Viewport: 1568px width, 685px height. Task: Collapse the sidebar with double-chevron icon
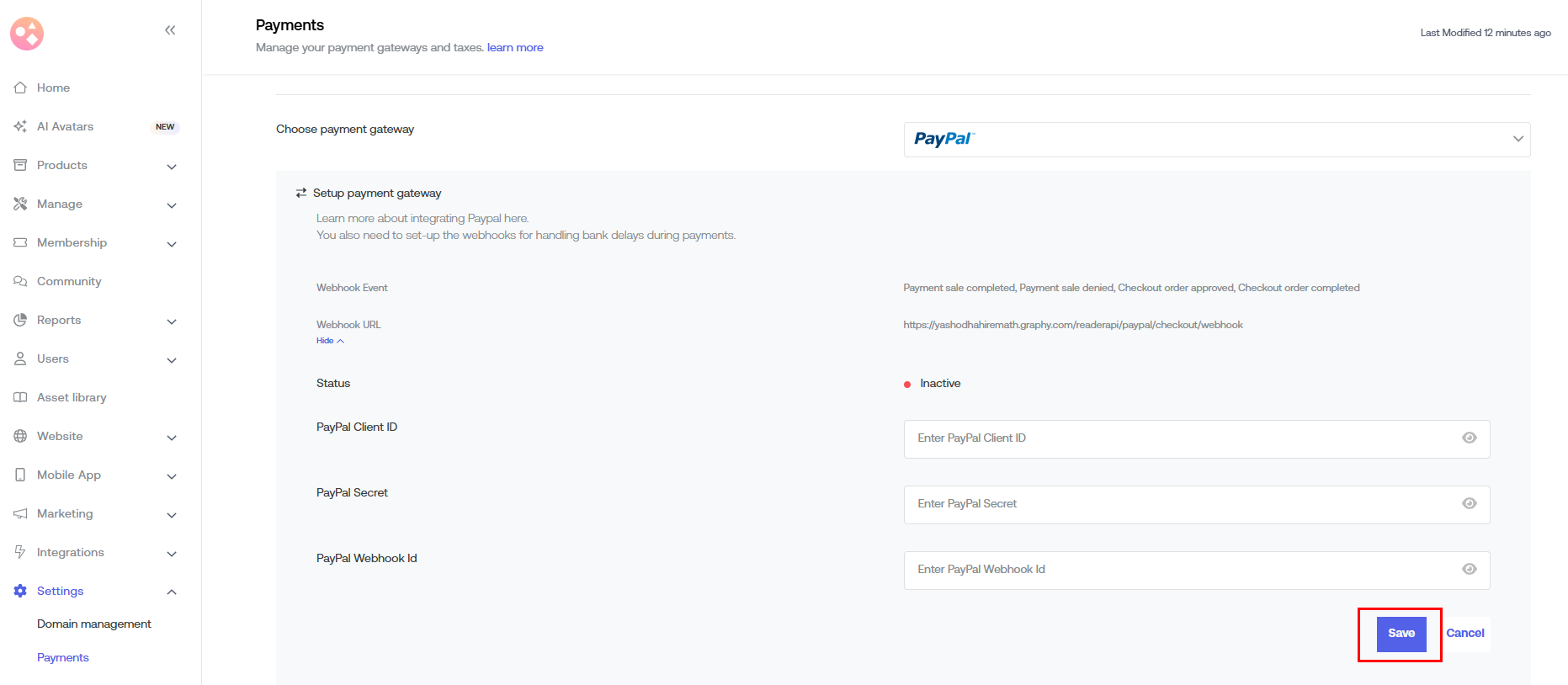coord(170,30)
